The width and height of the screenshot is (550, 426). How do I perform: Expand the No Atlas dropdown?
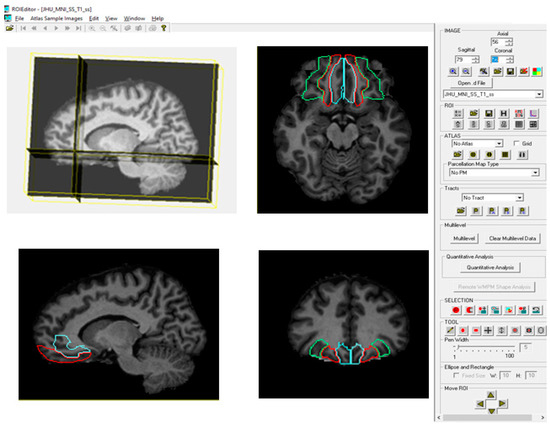[x=477, y=144]
